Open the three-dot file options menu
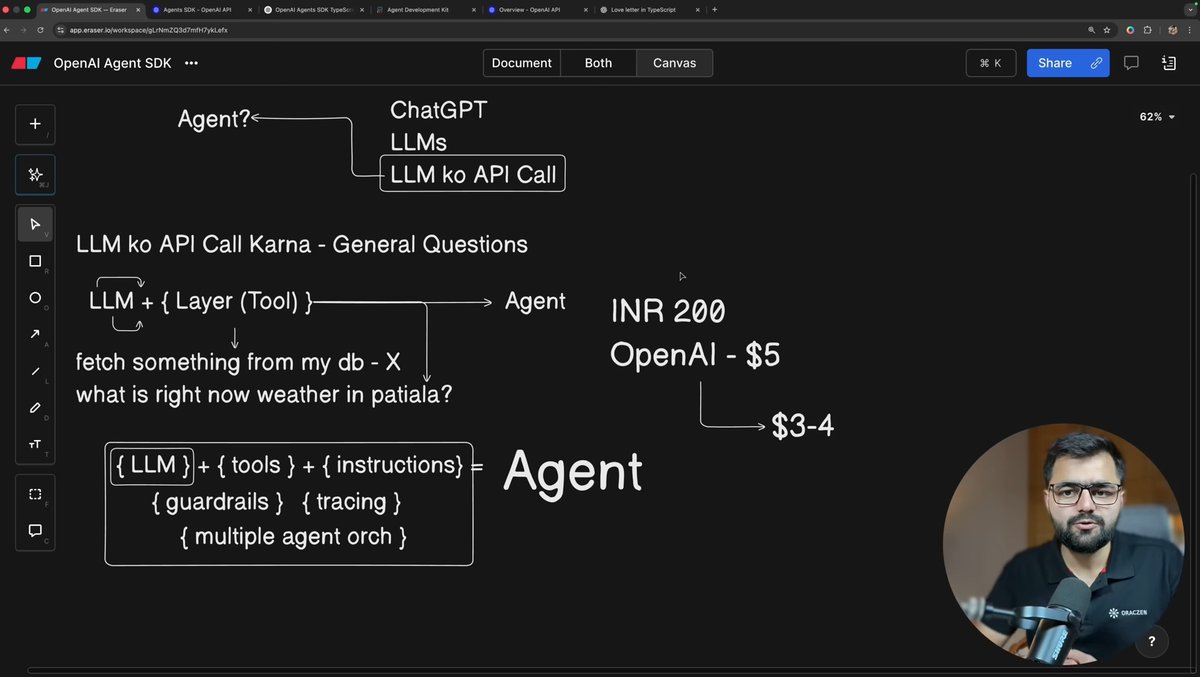The width and height of the screenshot is (1200, 677). tap(191, 63)
